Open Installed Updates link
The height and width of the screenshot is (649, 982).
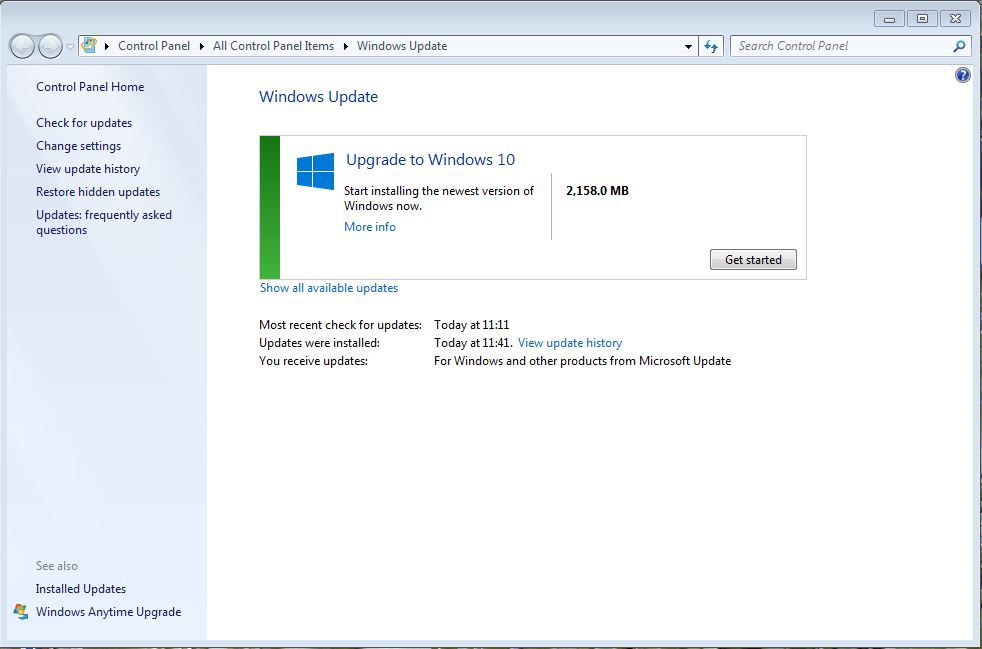point(81,589)
